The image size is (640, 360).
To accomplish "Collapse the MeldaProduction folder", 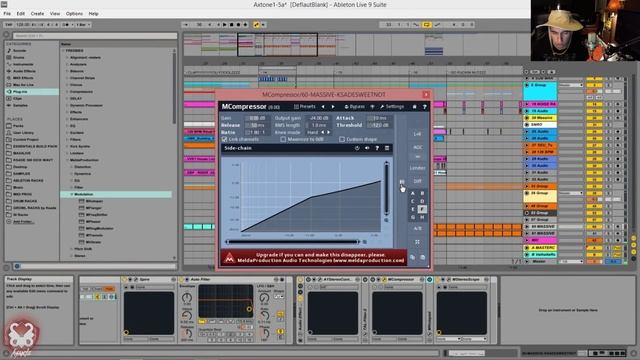I will tap(67, 160).
